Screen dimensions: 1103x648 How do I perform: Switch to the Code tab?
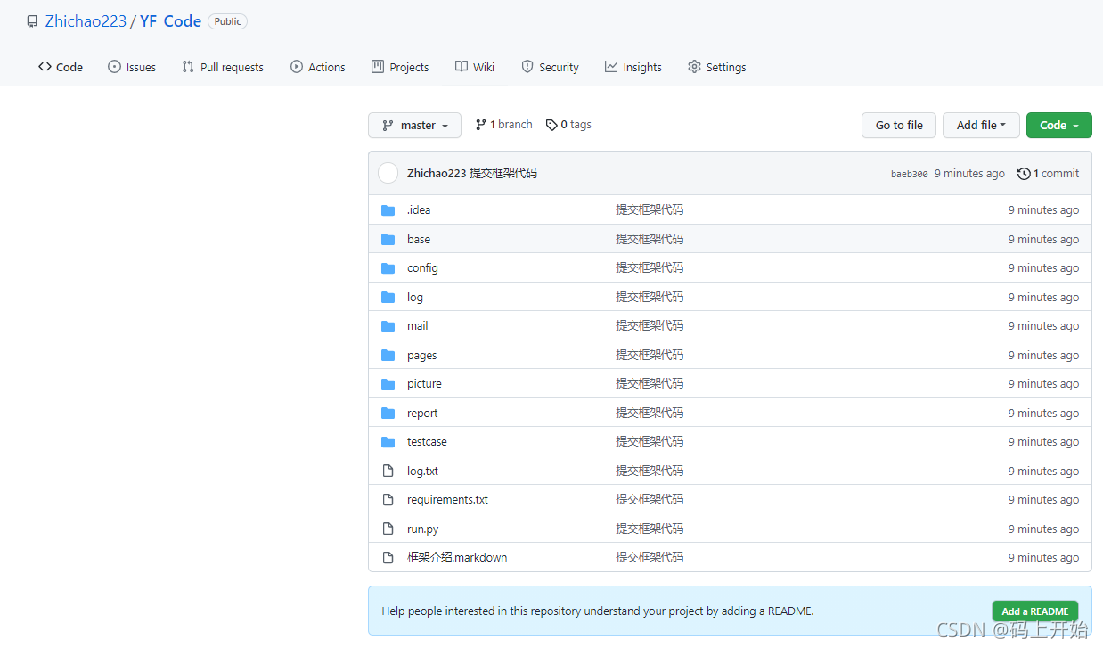(60, 67)
